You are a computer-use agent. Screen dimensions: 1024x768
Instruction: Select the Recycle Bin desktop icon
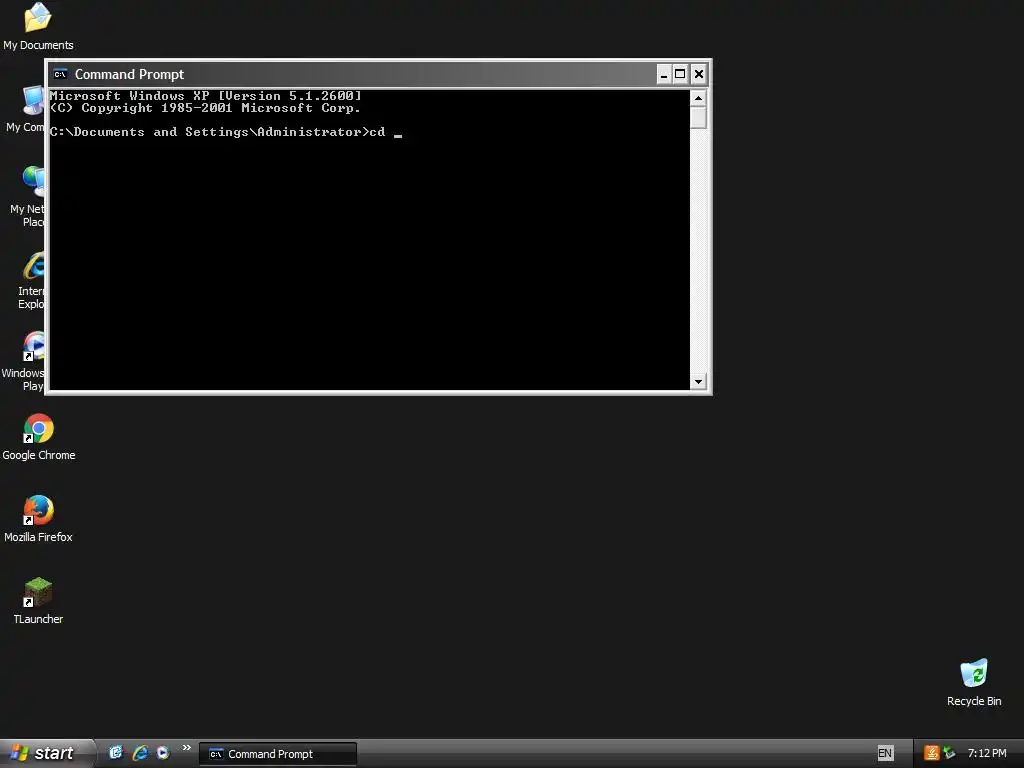click(x=974, y=682)
